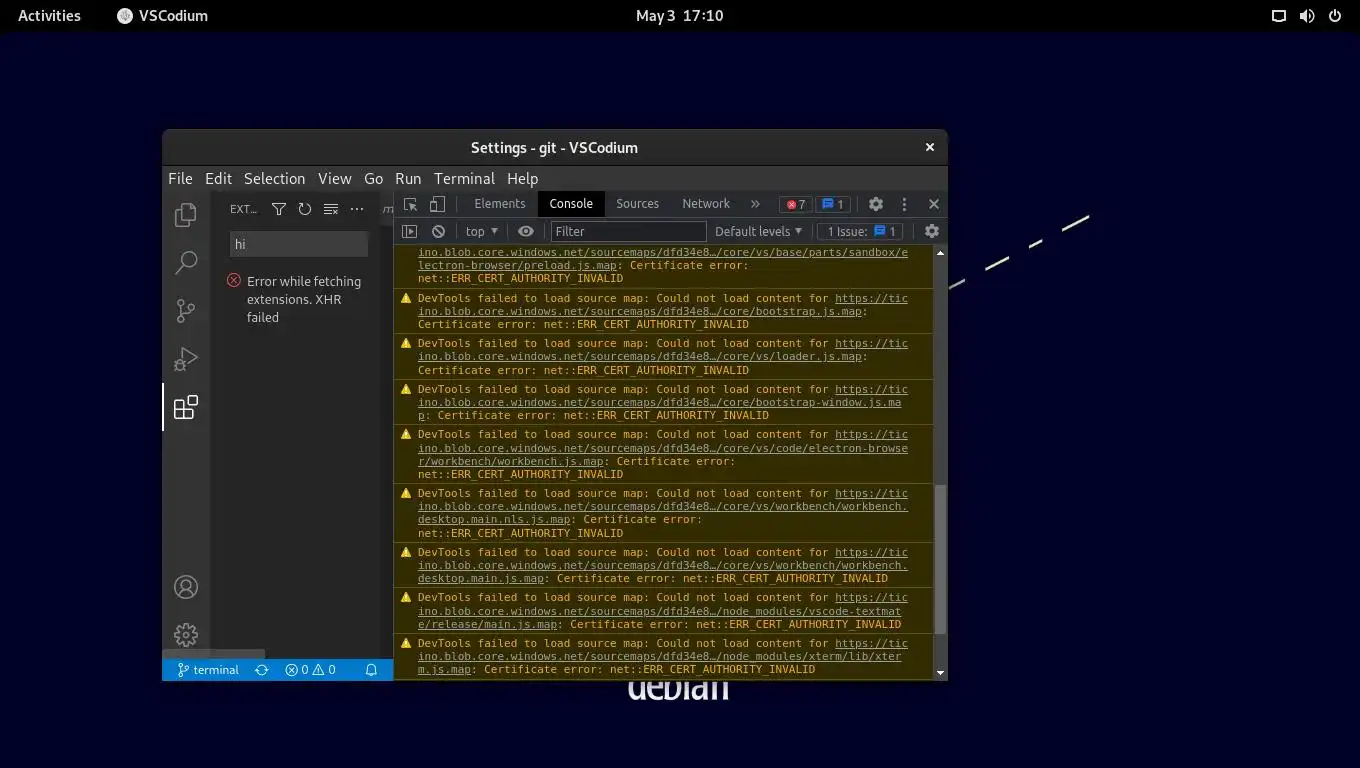
Task: Open the Terminal menu
Action: point(464,179)
